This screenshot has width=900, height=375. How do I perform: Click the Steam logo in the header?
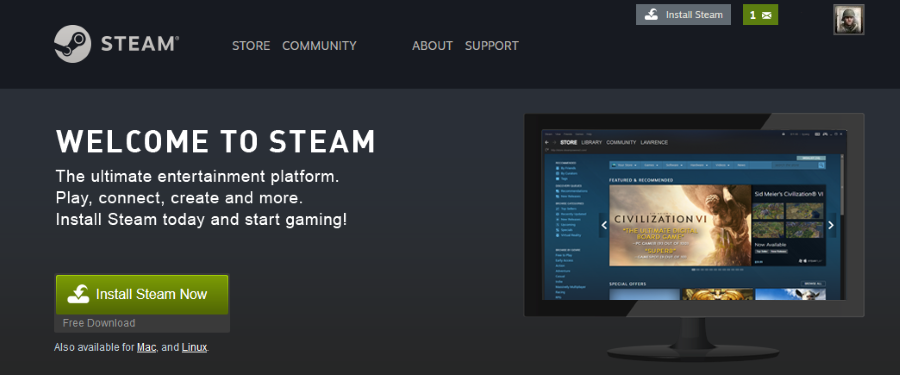pos(116,44)
